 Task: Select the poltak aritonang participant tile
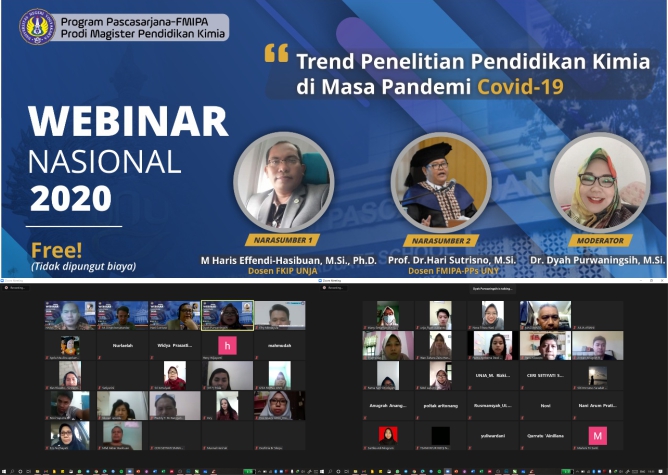440,405
